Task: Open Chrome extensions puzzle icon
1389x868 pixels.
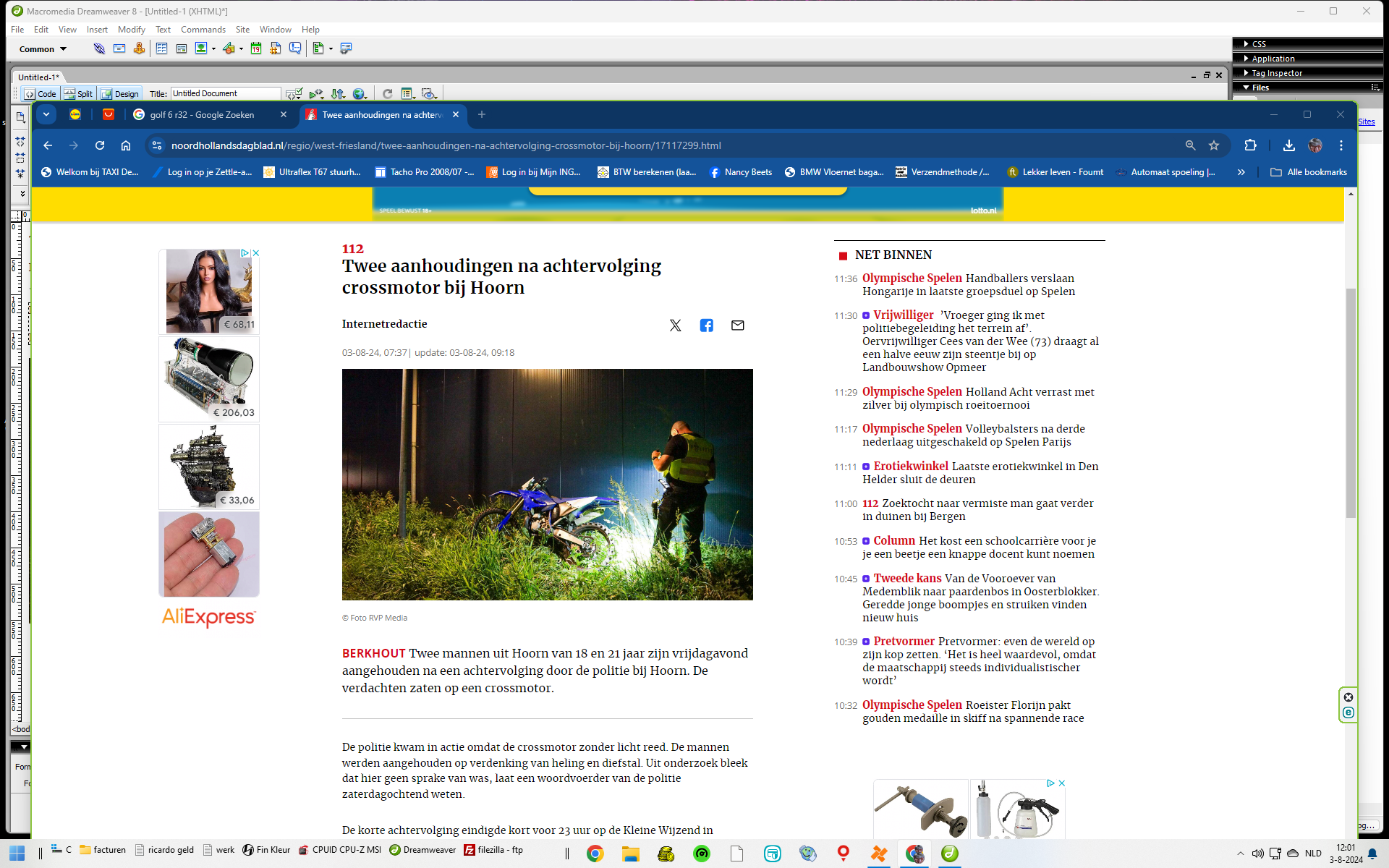Action: (x=1250, y=145)
